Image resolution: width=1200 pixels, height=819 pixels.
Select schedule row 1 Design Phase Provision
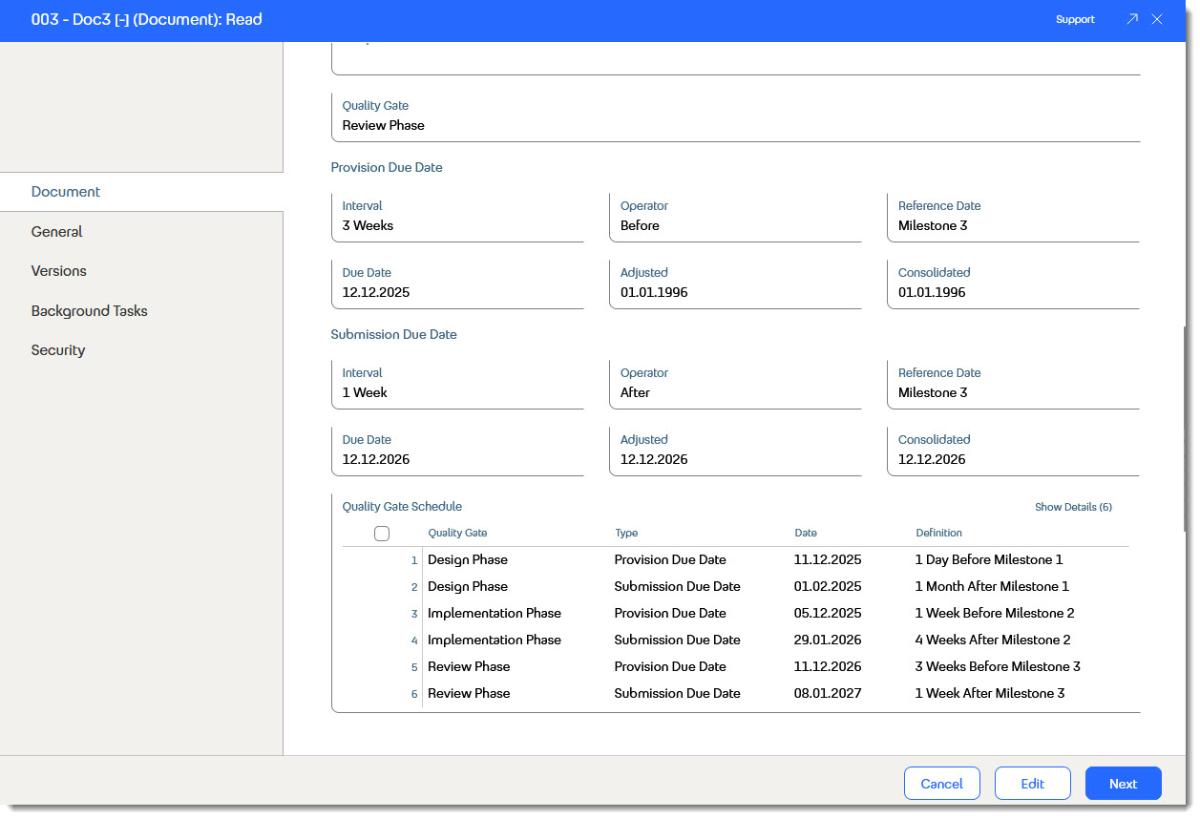735,560
